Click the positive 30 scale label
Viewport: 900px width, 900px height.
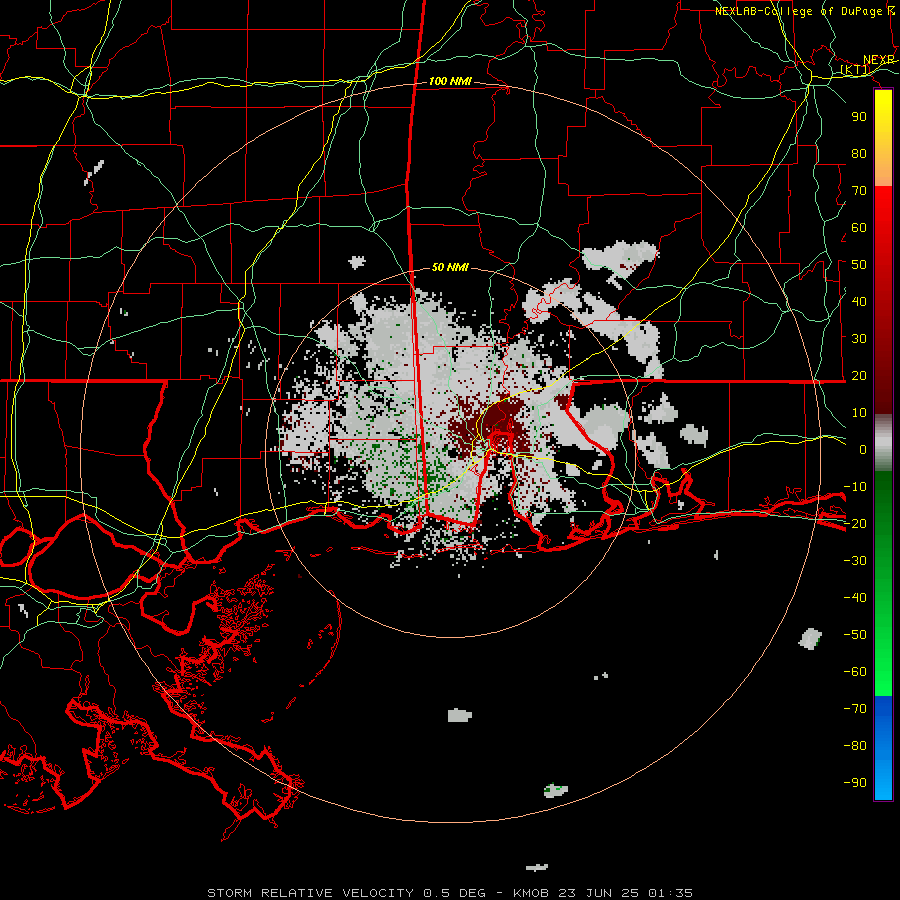click(859, 339)
